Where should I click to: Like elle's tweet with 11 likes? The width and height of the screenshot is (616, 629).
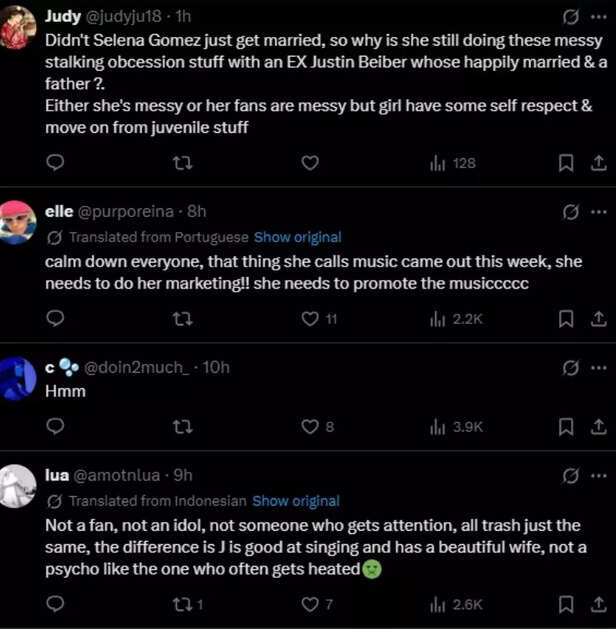[310, 319]
